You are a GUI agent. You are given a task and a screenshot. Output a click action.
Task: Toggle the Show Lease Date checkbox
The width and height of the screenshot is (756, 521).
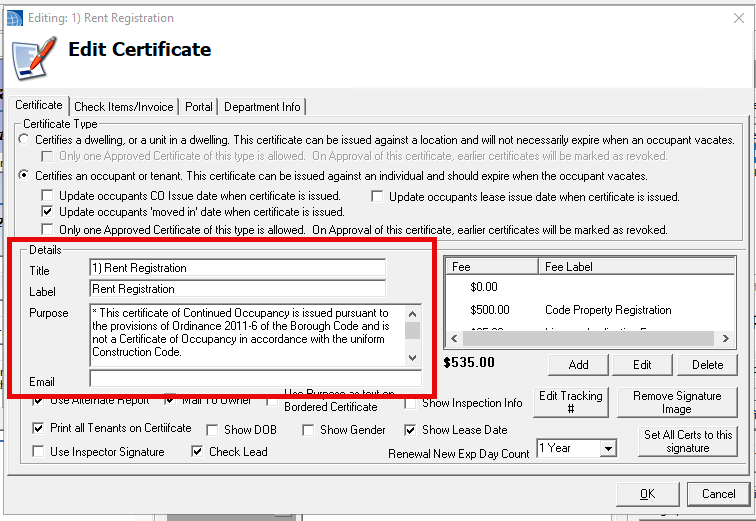tap(411, 430)
